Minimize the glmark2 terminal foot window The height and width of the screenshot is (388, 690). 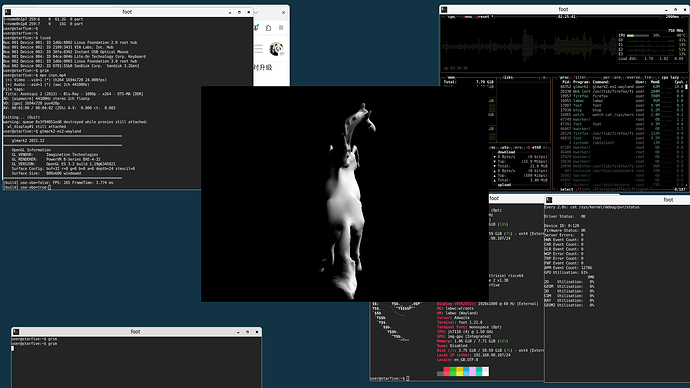coord(230,12)
